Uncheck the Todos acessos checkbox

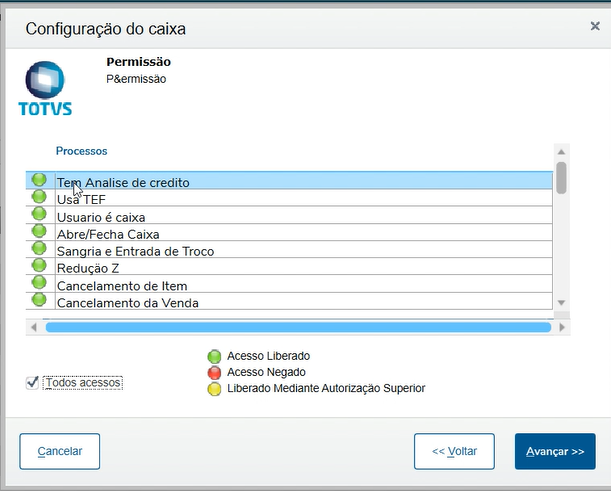(x=33, y=382)
